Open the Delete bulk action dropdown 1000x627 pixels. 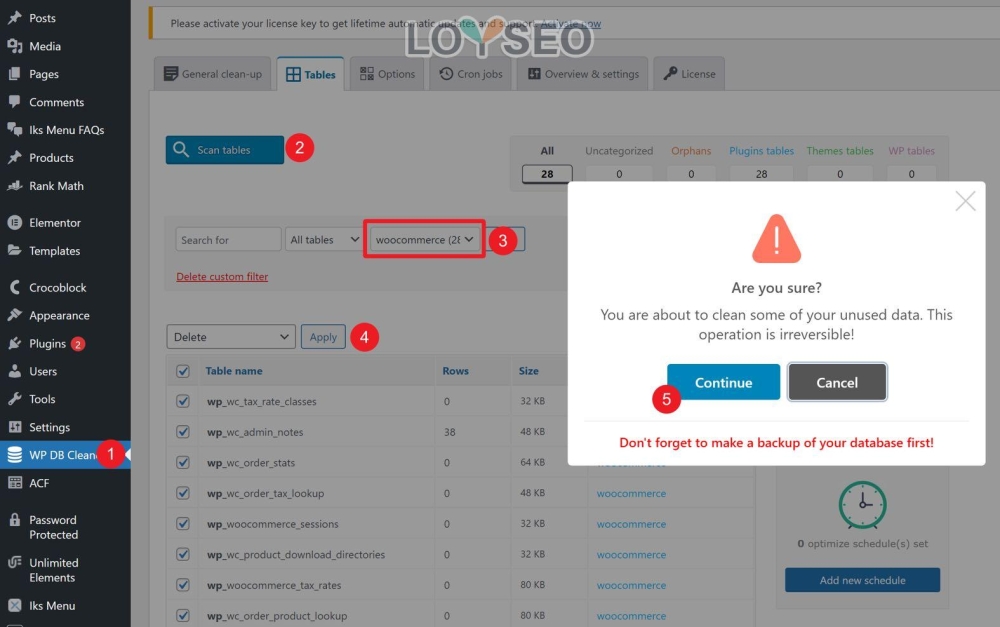231,337
